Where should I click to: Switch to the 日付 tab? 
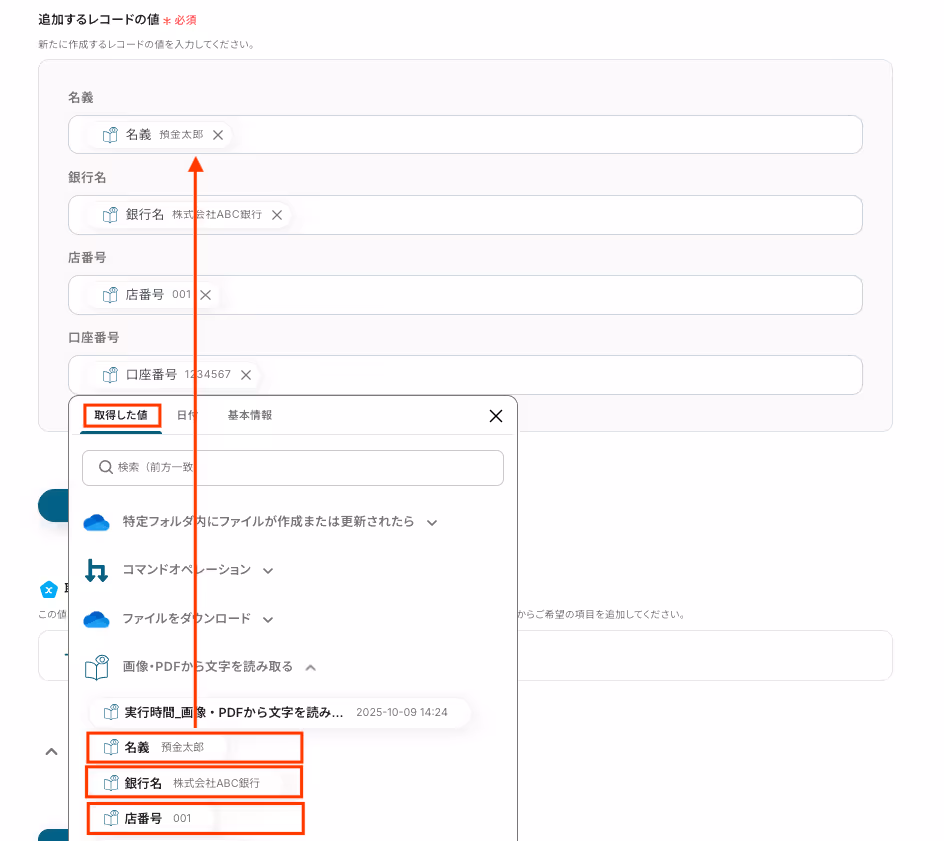(x=186, y=415)
